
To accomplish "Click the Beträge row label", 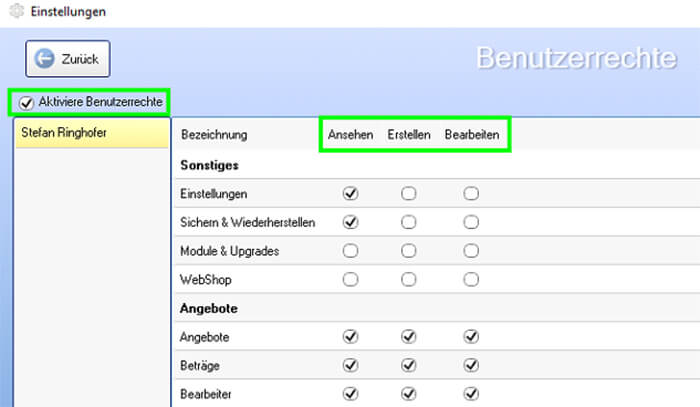I will coord(200,366).
